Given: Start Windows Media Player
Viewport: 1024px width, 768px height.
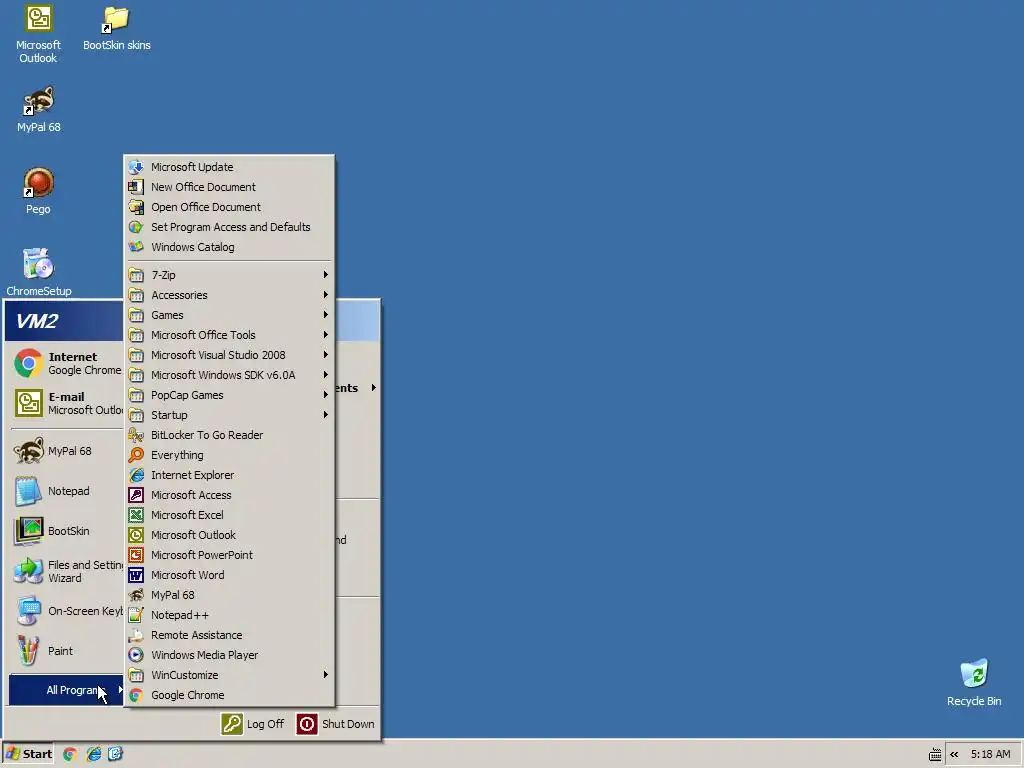Looking at the screenshot, I should tap(229, 655).
